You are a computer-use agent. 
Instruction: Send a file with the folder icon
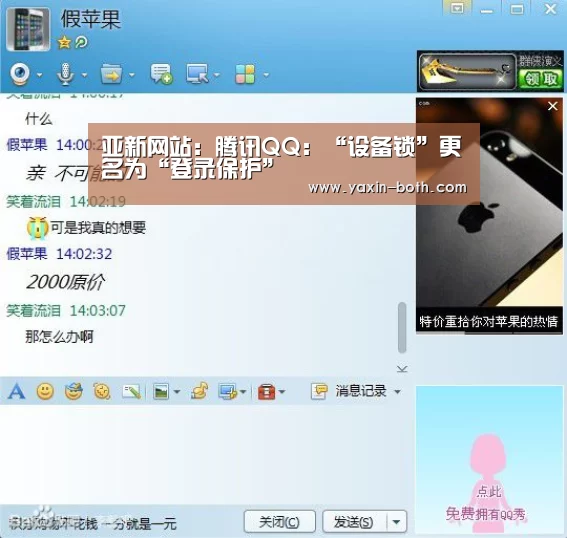[112, 74]
